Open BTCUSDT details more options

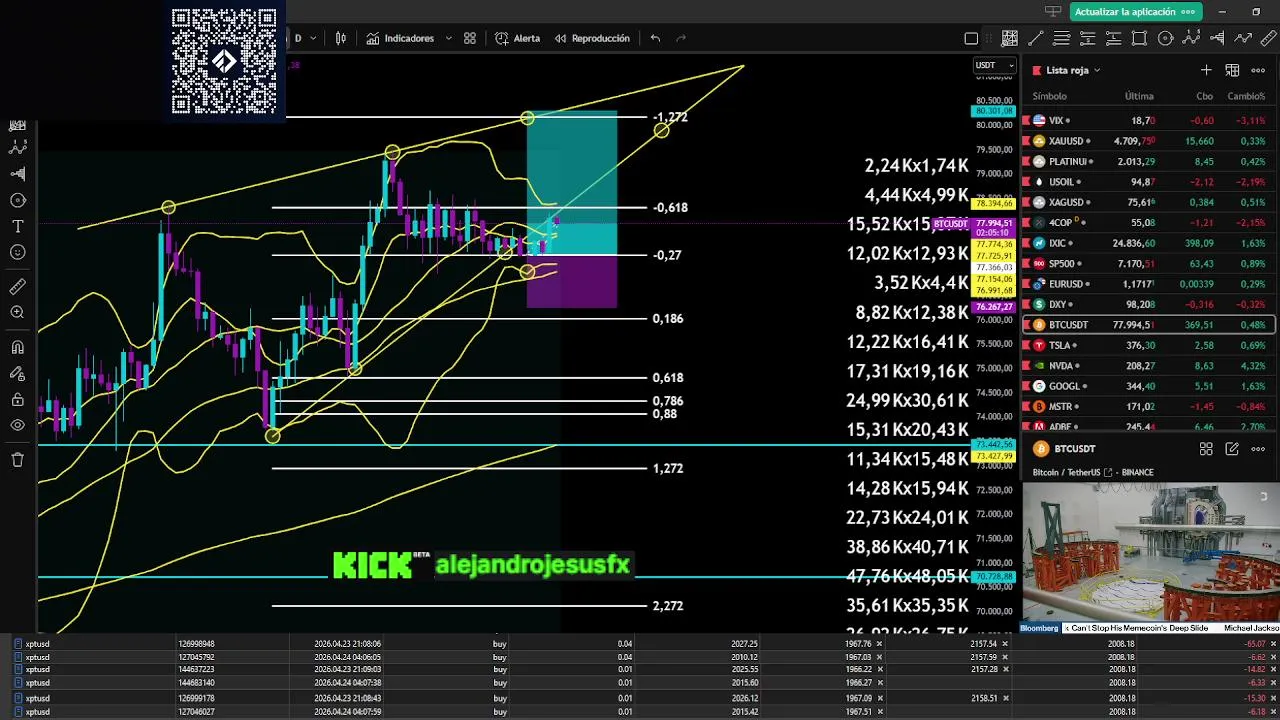(1258, 449)
